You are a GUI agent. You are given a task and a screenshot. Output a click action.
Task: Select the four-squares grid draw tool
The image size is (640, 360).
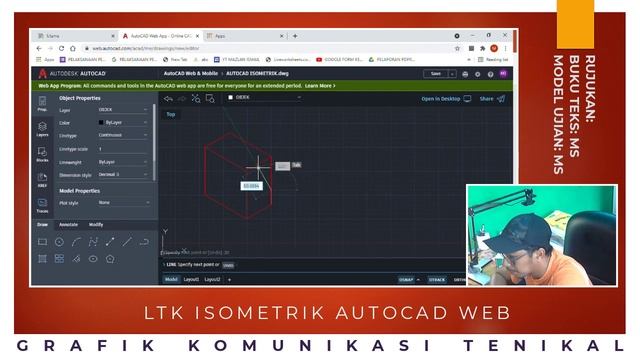59,259
